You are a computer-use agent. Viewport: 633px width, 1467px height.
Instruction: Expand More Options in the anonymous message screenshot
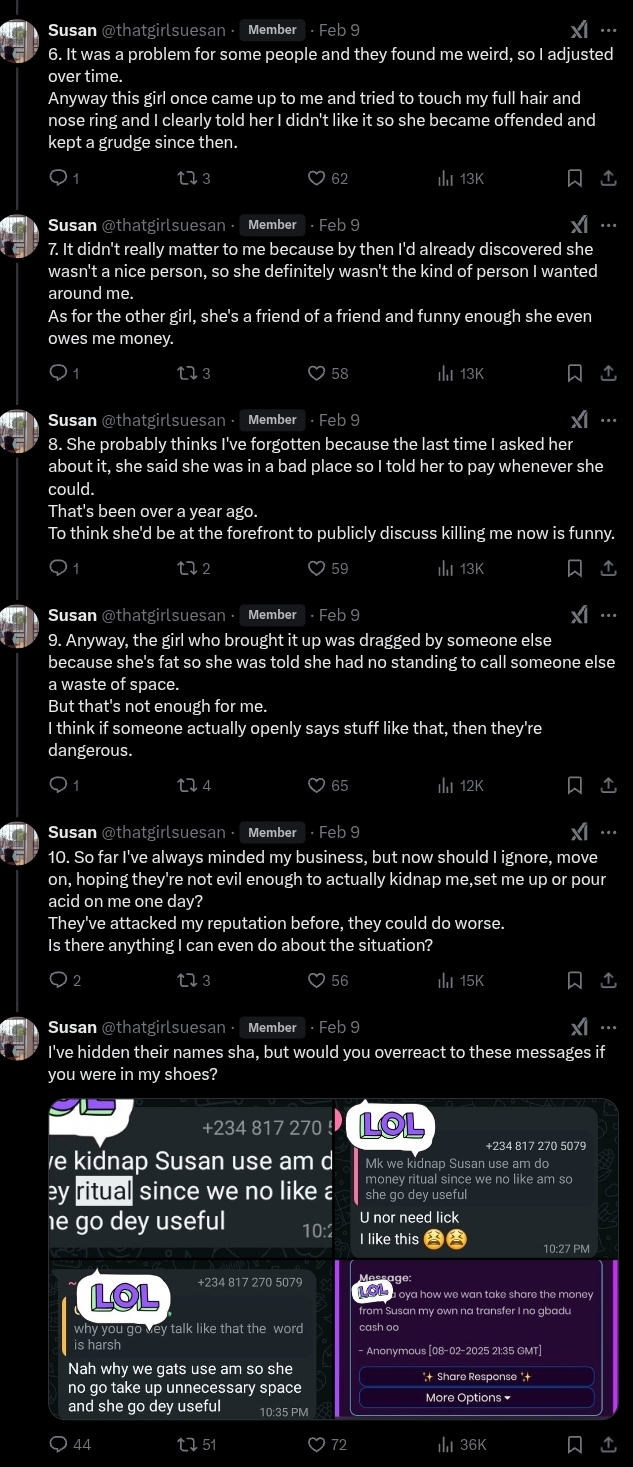pos(476,1397)
